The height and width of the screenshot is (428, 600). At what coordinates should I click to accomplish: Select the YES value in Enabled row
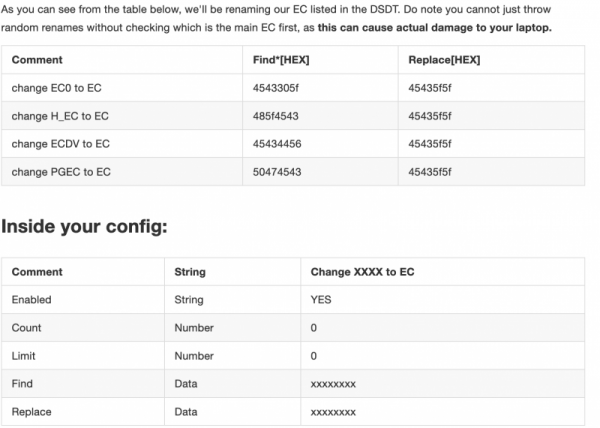(x=321, y=299)
